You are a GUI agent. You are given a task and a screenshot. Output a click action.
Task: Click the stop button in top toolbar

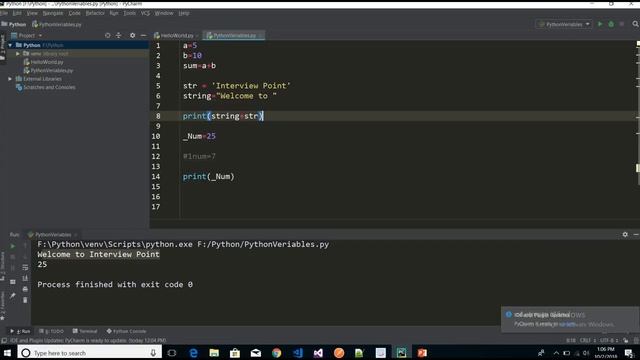point(622,24)
